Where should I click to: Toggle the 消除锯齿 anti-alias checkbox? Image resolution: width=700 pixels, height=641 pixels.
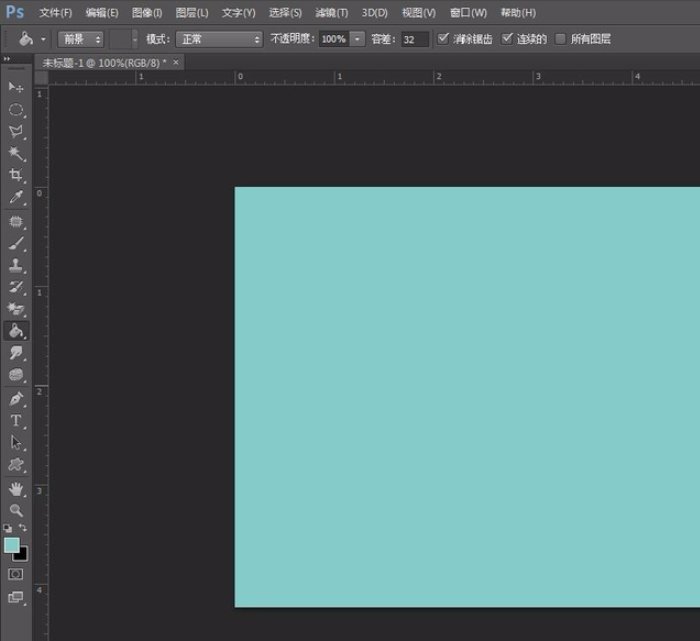tap(444, 39)
